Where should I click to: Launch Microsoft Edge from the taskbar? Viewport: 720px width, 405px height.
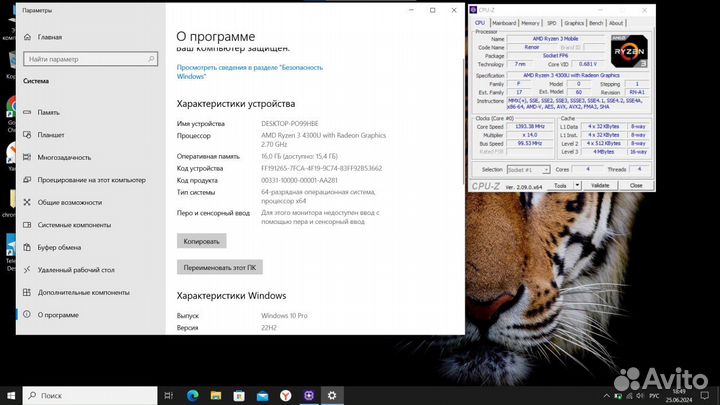(192, 395)
